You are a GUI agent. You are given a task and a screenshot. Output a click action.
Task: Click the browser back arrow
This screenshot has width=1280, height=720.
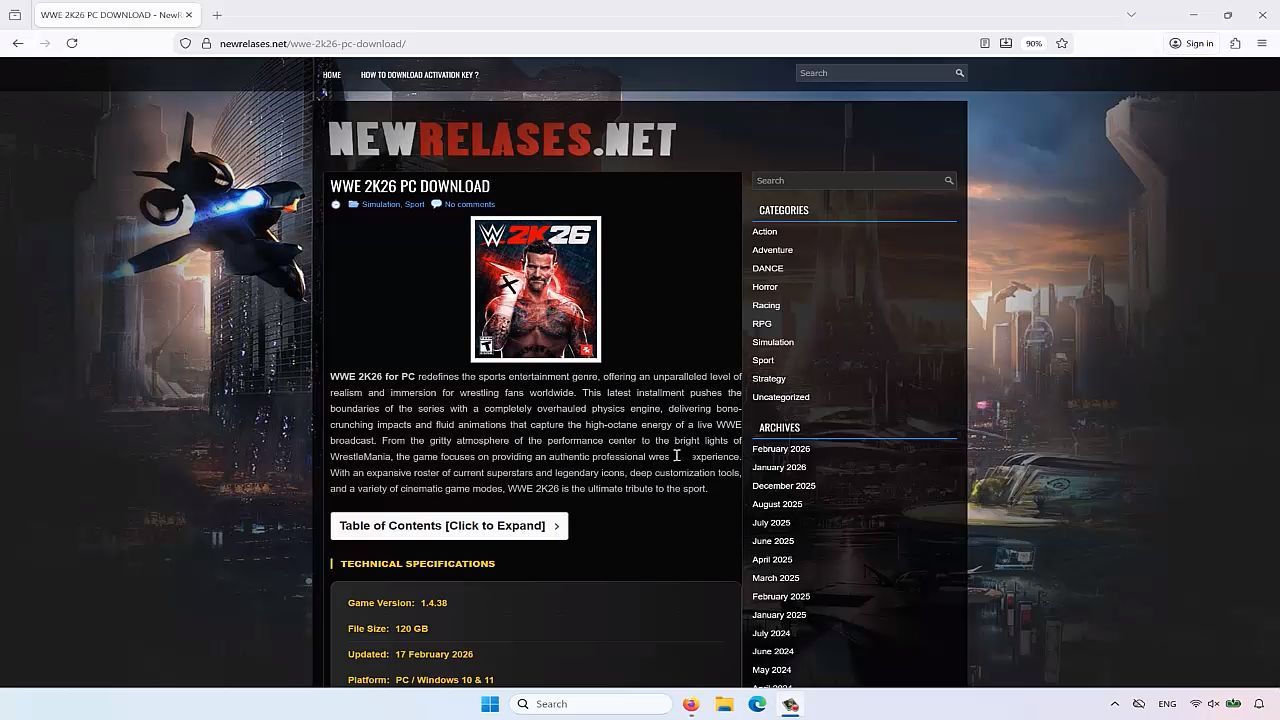[x=18, y=43]
